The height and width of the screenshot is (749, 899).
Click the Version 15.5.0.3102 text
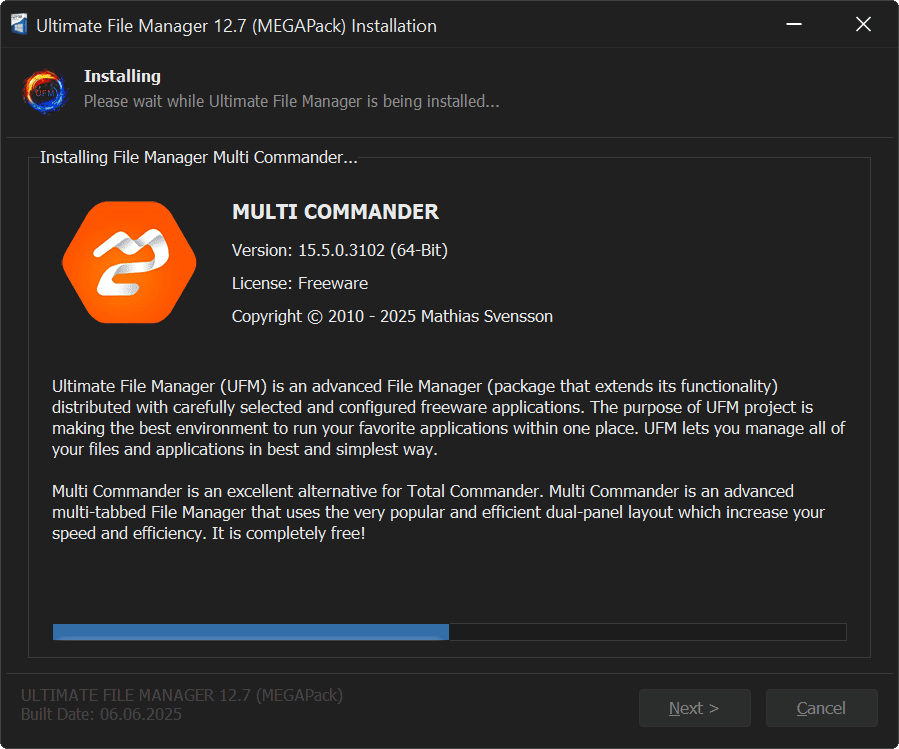tap(346, 250)
